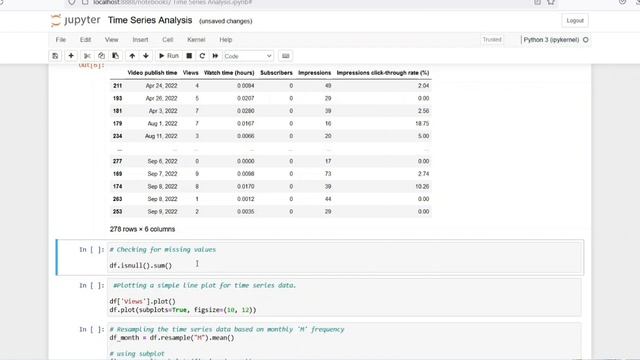Click the save and checkpoint icon
This screenshot has height=360, width=640.
55,56
